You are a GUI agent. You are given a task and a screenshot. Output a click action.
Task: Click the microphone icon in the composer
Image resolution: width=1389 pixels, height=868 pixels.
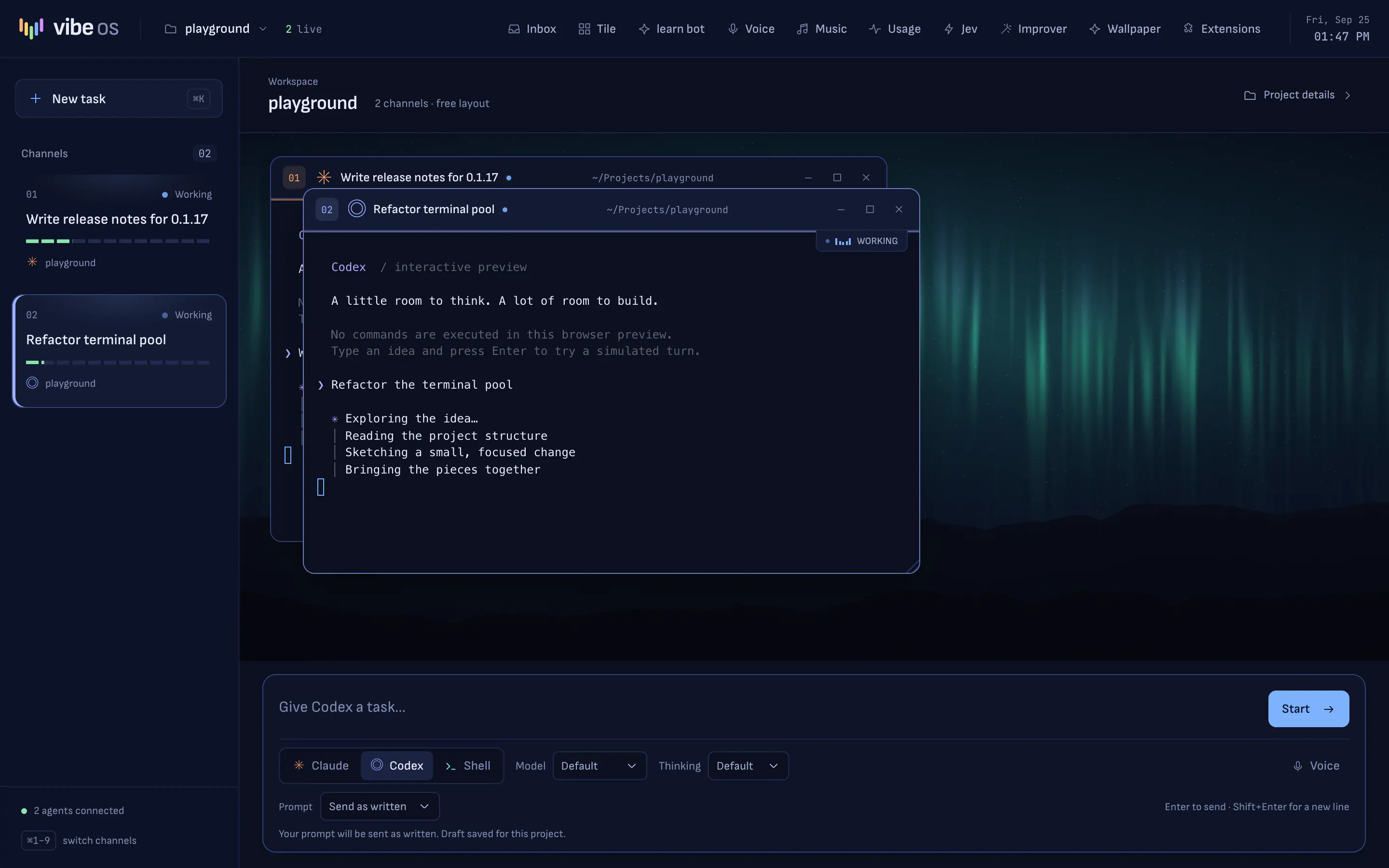tap(1297, 766)
